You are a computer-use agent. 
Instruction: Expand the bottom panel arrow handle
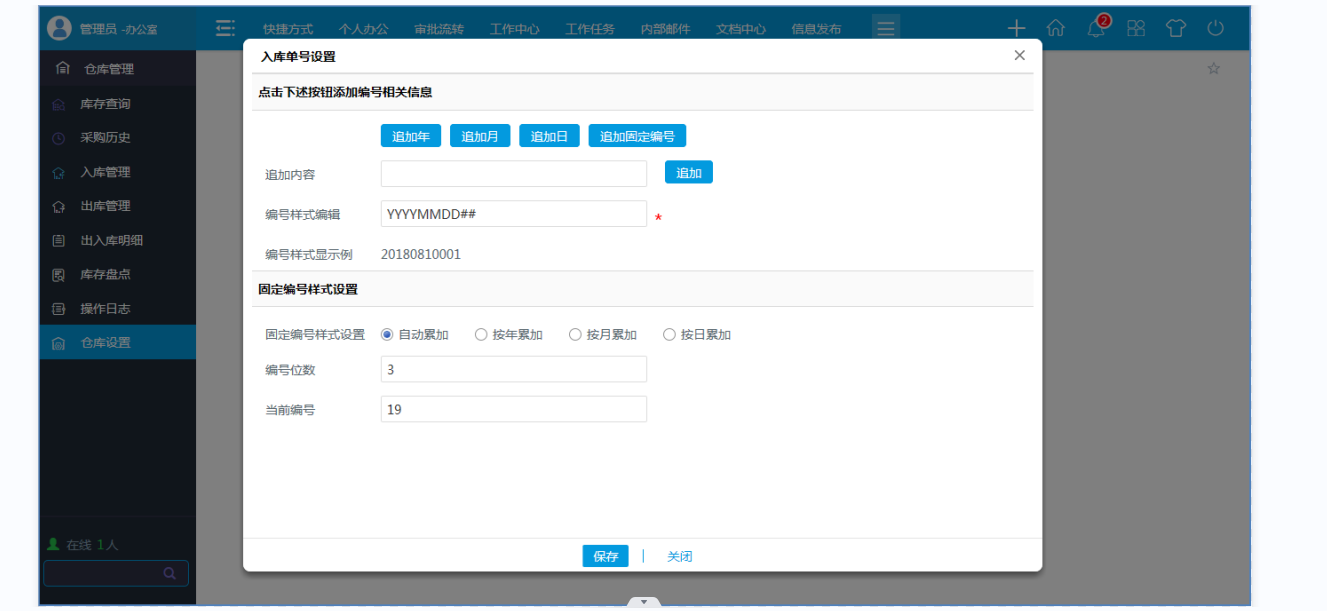[x=644, y=603]
